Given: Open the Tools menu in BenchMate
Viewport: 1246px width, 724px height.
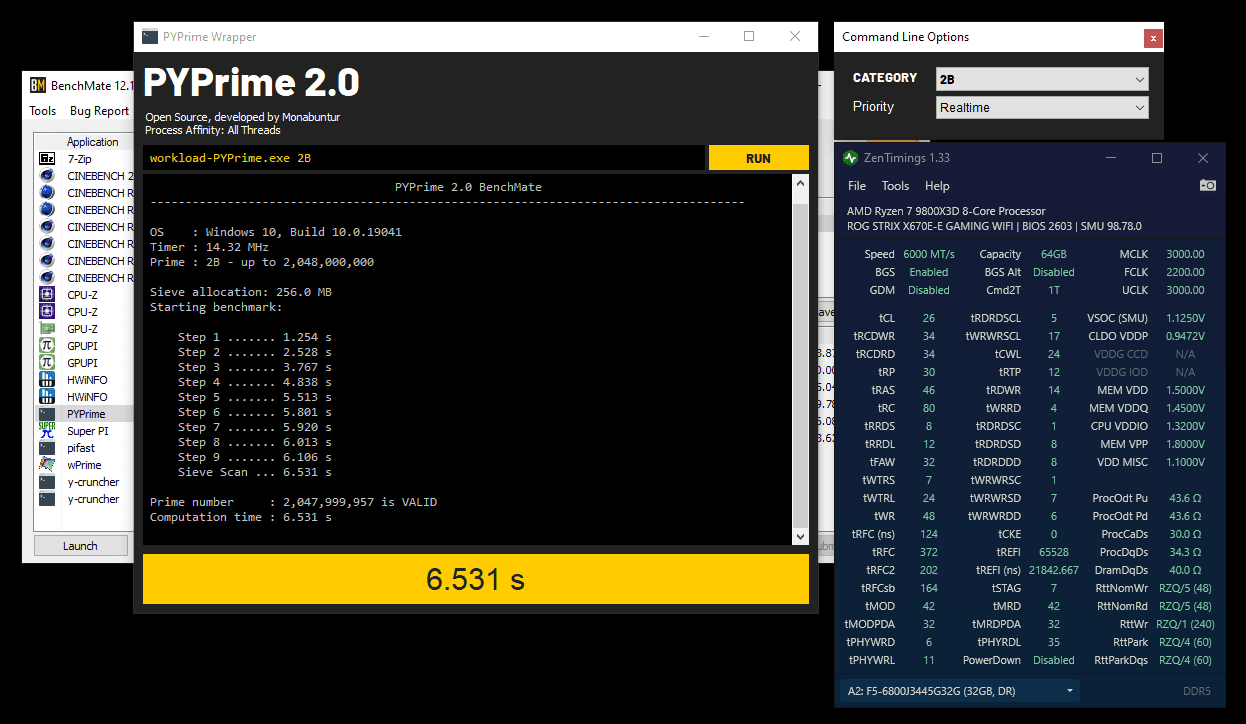Looking at the screenshot, I should [43, 111].
